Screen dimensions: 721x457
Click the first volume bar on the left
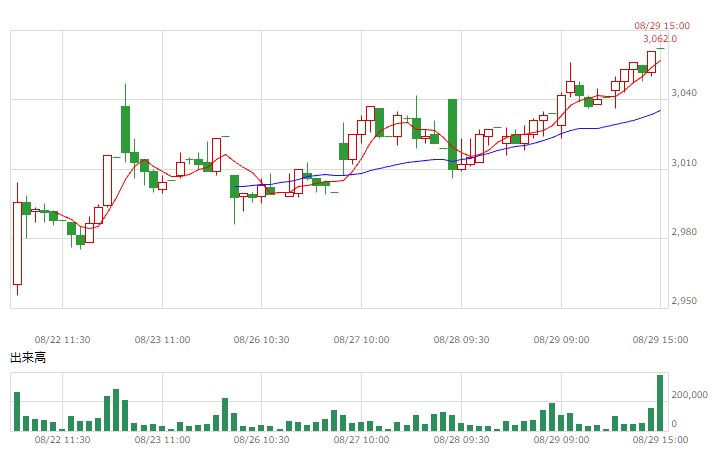17,411
